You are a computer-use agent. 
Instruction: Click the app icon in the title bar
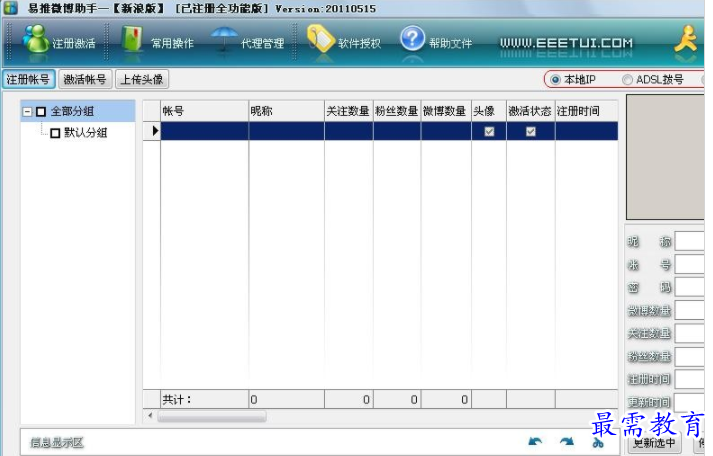point(10,8)
